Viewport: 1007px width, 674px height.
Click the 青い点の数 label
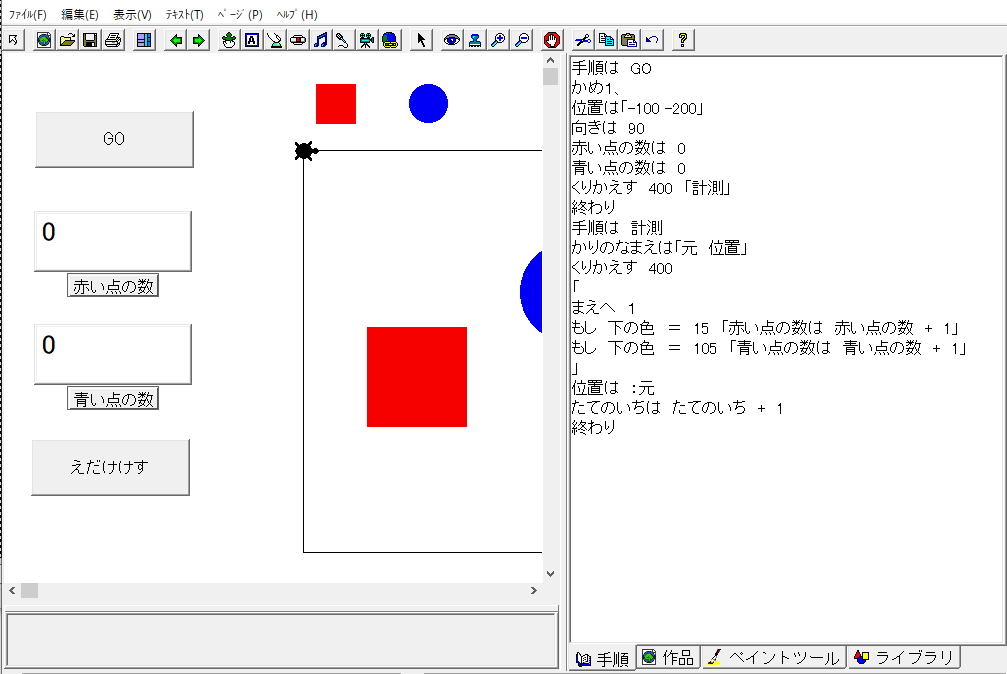tap(113, 399)
